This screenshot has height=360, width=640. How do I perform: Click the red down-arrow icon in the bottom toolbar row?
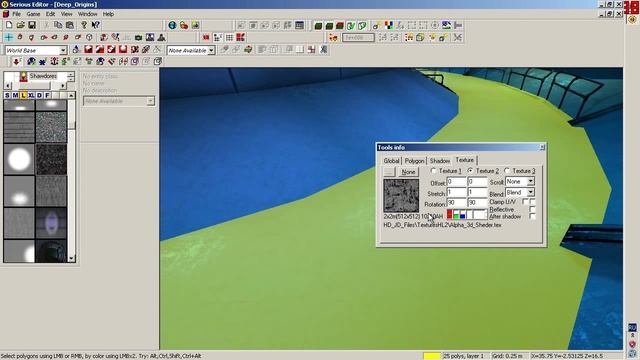coord(16,62)
